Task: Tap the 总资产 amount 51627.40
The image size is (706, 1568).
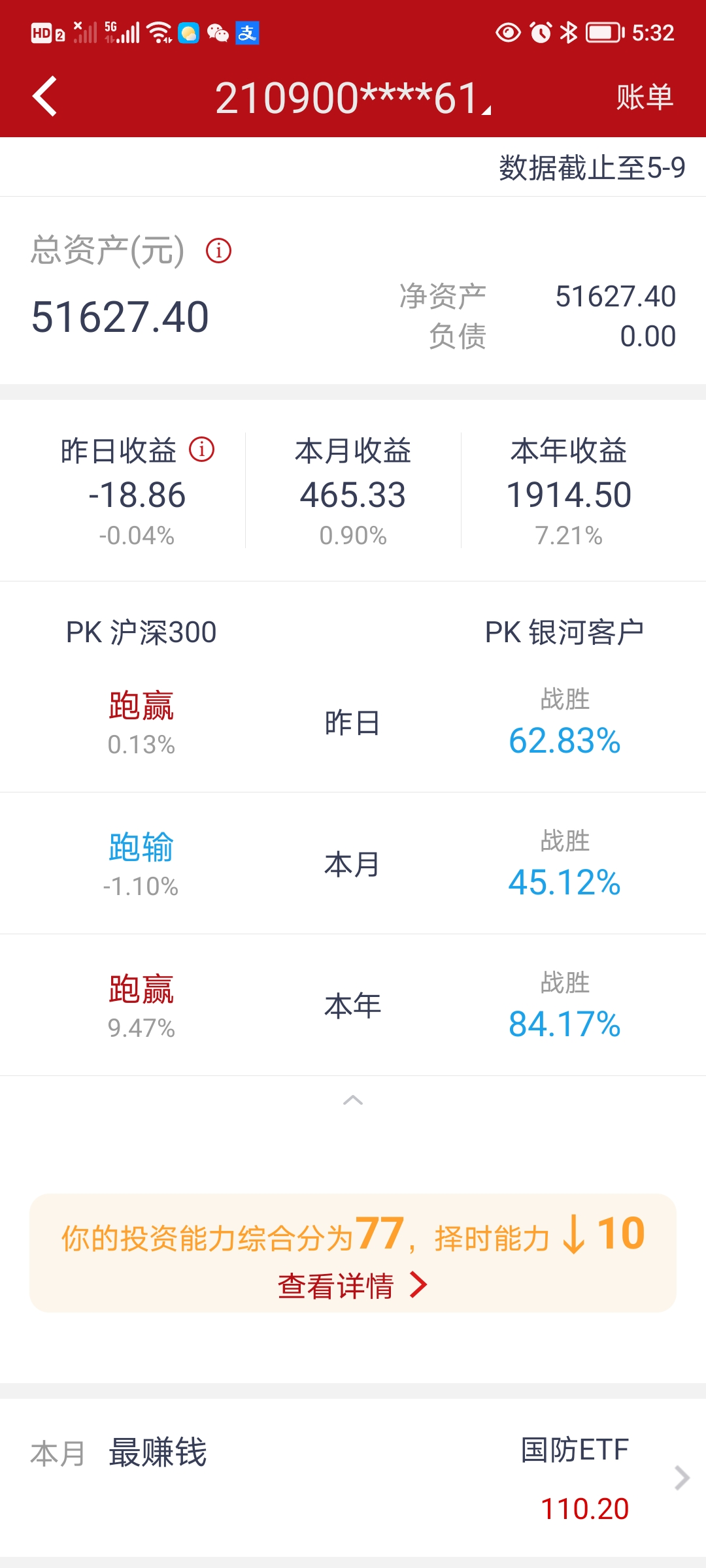Action: coord(120,317)
